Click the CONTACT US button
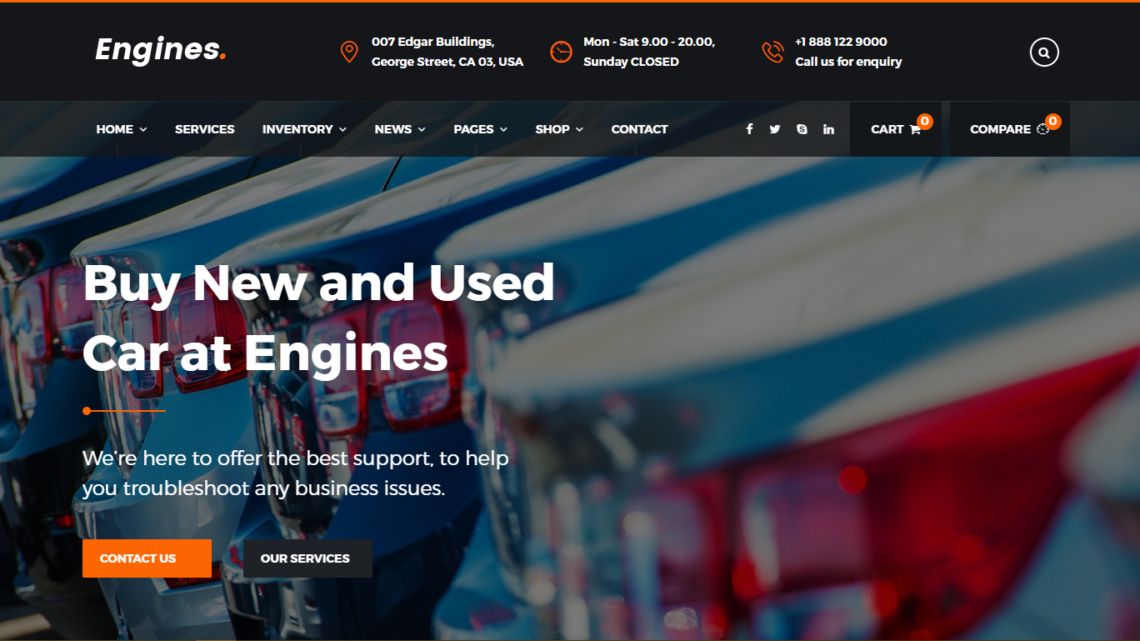1140x641 pixels. click(147, 558)
